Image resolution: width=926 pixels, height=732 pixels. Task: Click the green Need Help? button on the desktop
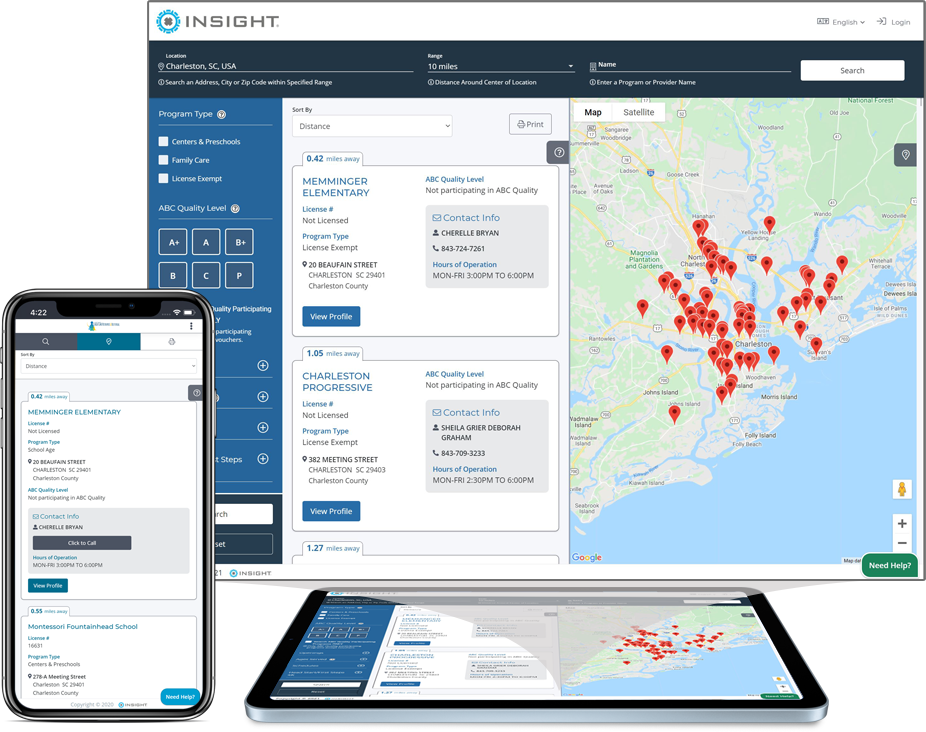tap(889, 565)
